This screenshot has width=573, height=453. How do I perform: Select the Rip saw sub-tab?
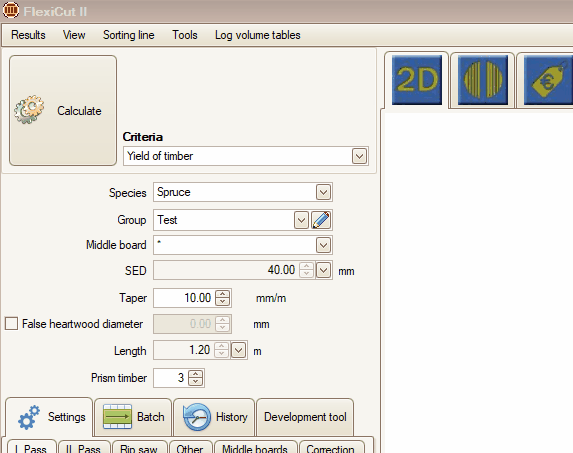click(139, 448)
